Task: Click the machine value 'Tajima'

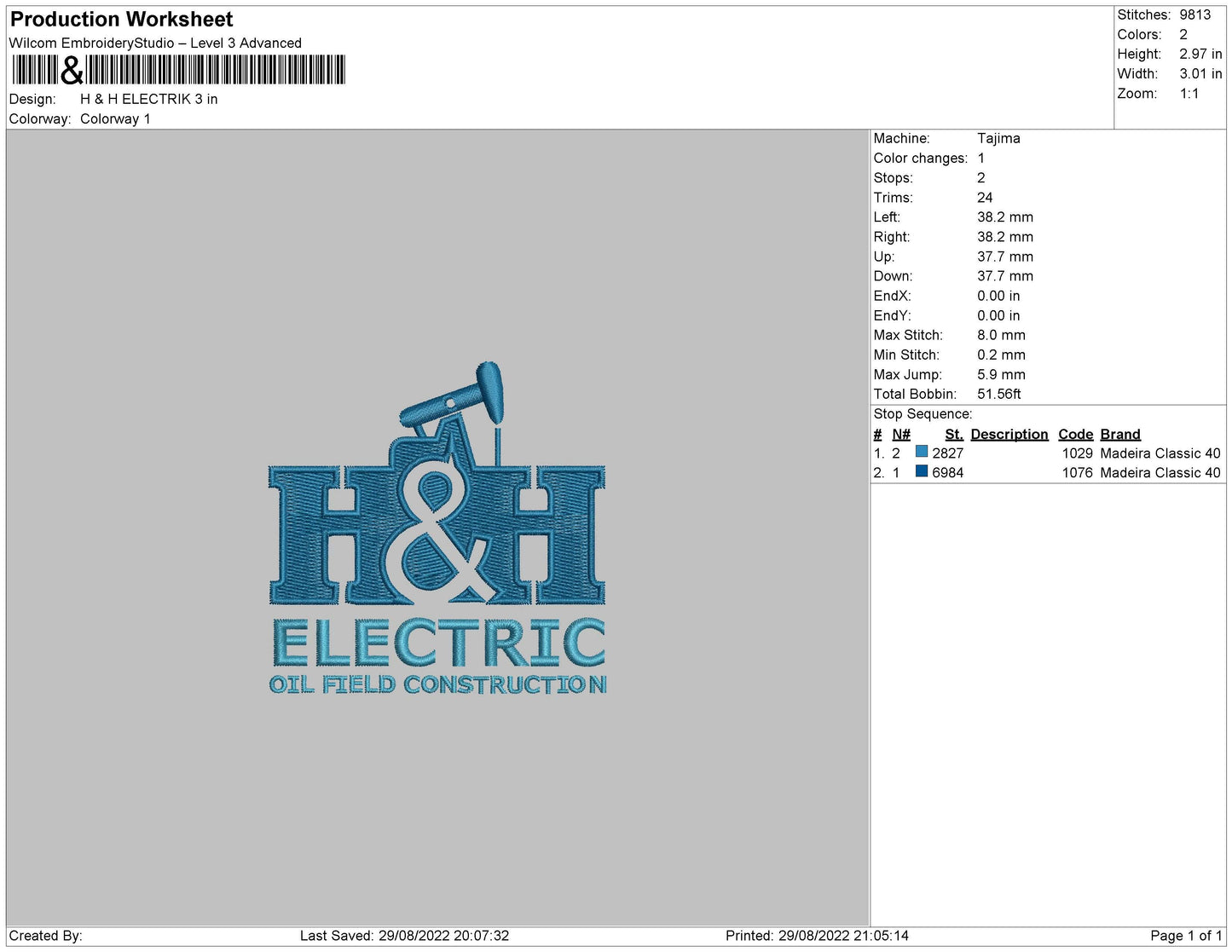Action: (x=998, y=138)
